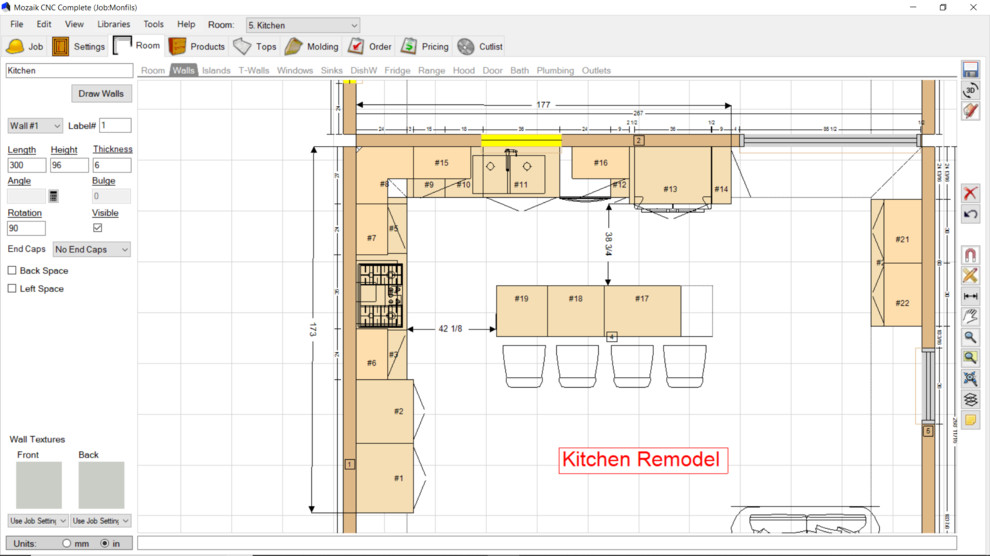
Task: Select the hand pan tool
Action: (970, 317)
